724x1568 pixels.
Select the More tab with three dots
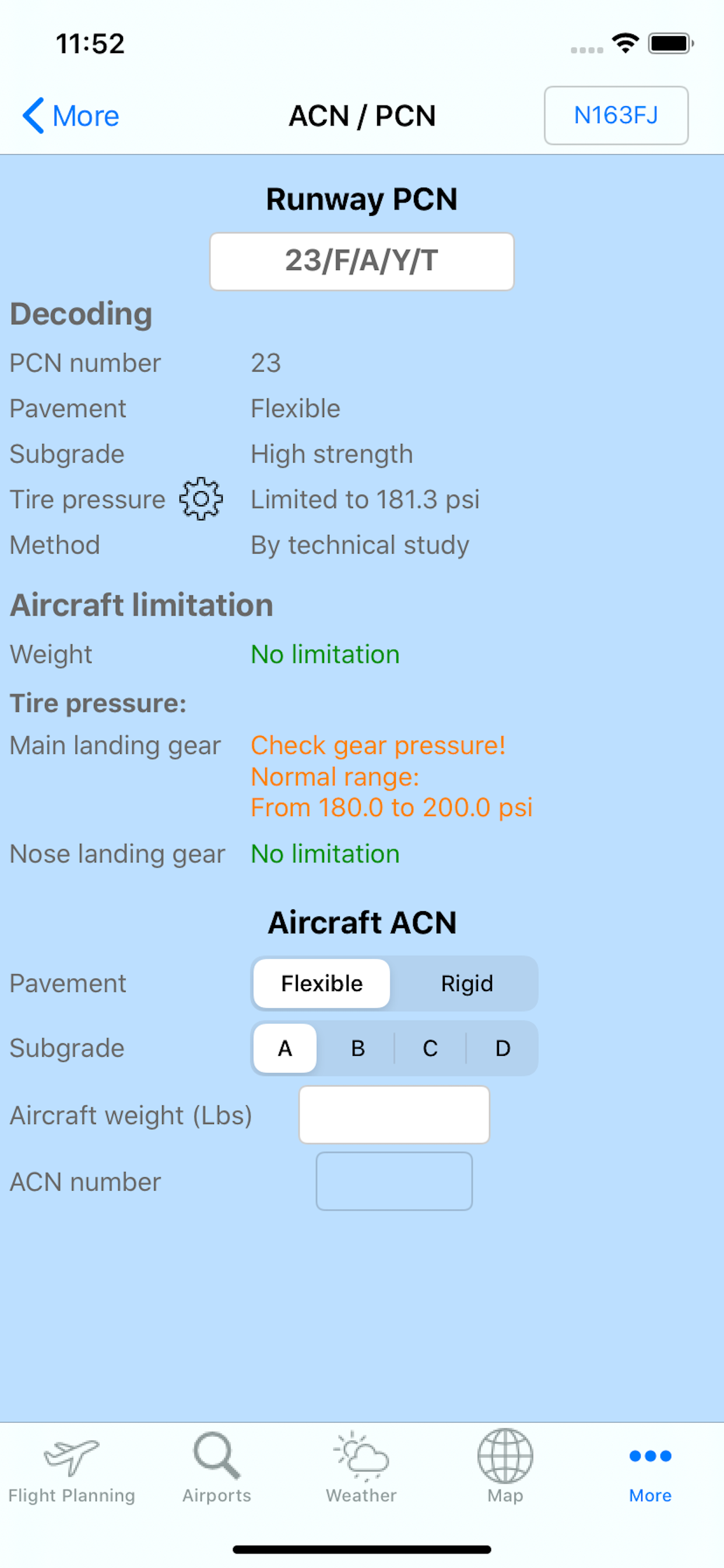coord(650,1466)
